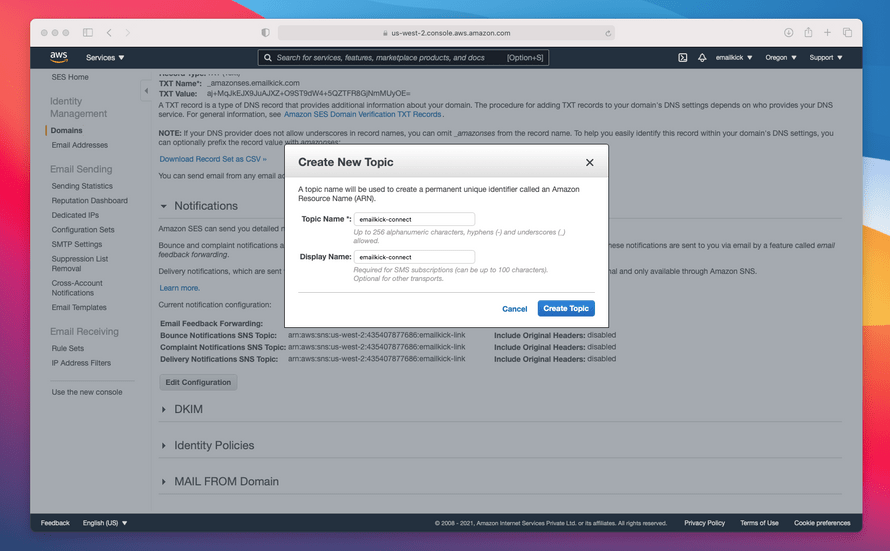Screen dimensions: 890x551
Task: Collapse the Notifications section
Action: [164, 206]
